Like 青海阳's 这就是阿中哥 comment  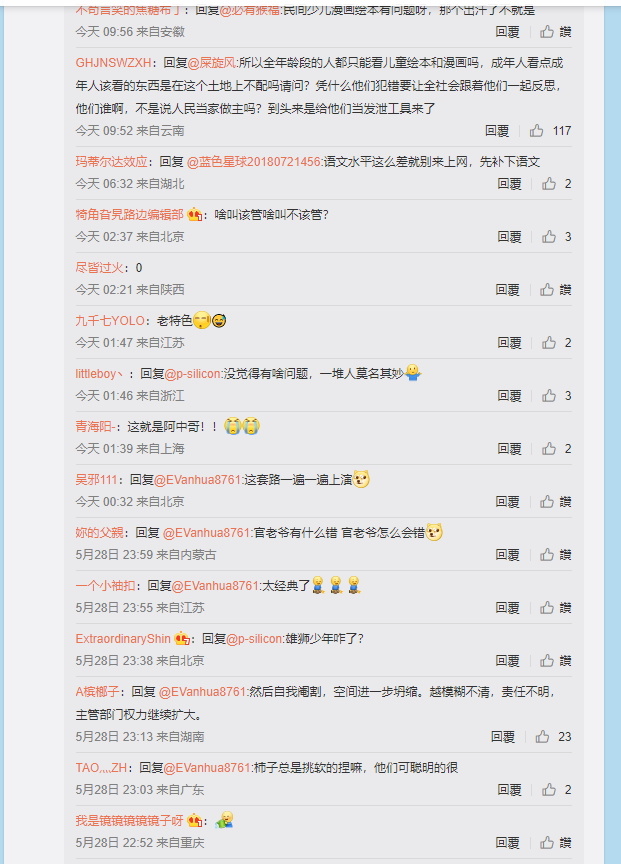click(x=548, y=449)
